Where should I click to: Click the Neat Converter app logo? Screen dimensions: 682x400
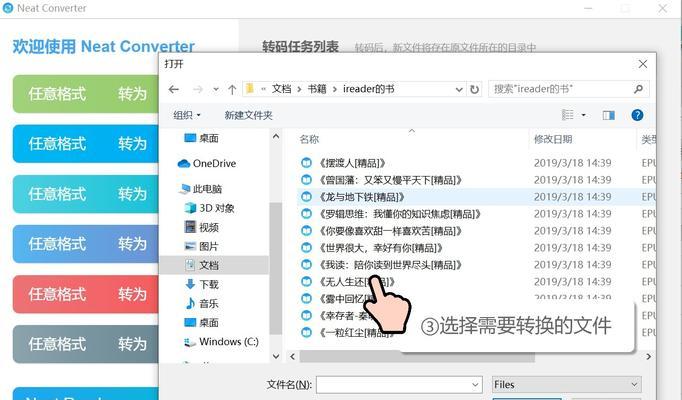point(7,8)
